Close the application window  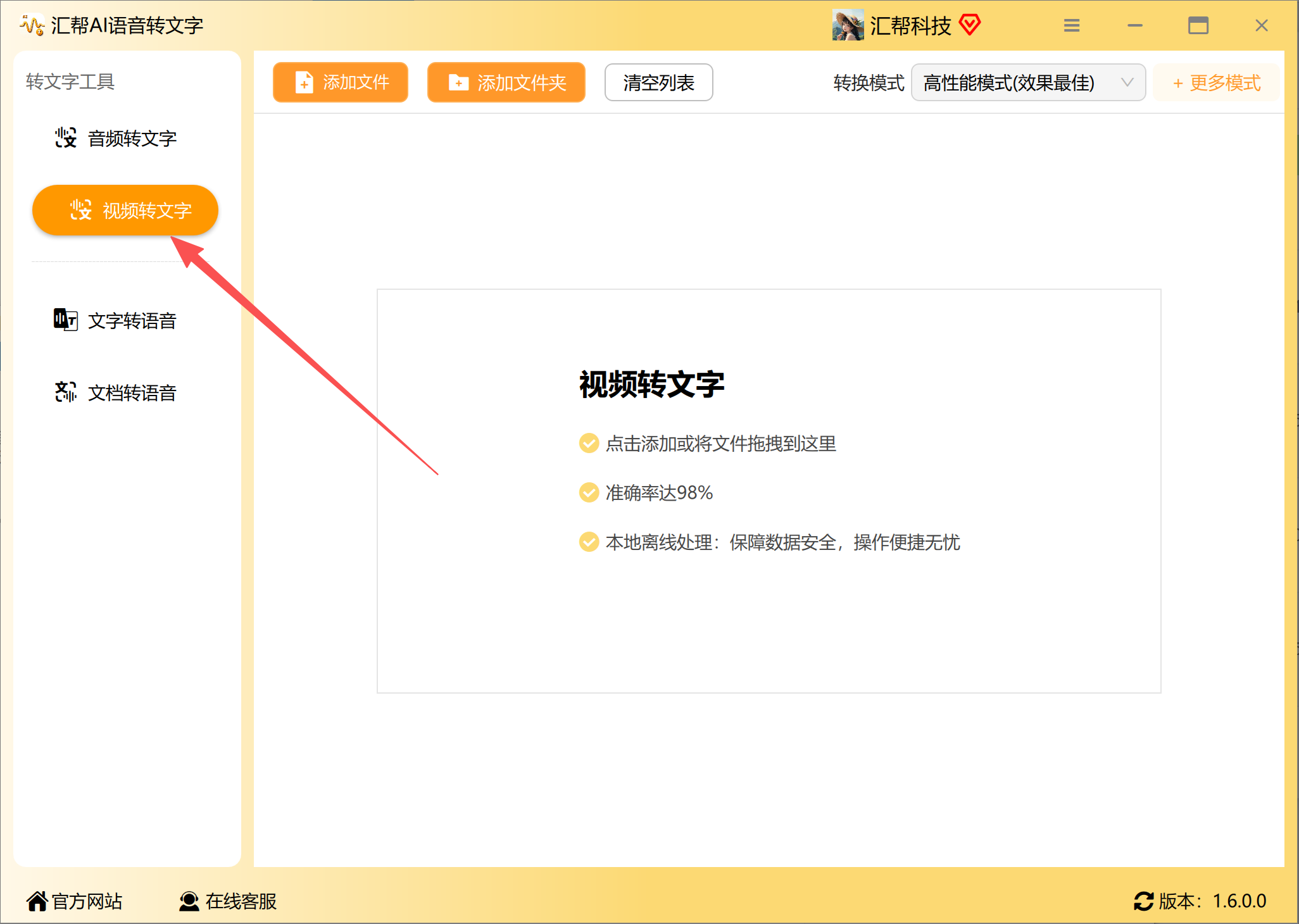tap(1262, 25)
